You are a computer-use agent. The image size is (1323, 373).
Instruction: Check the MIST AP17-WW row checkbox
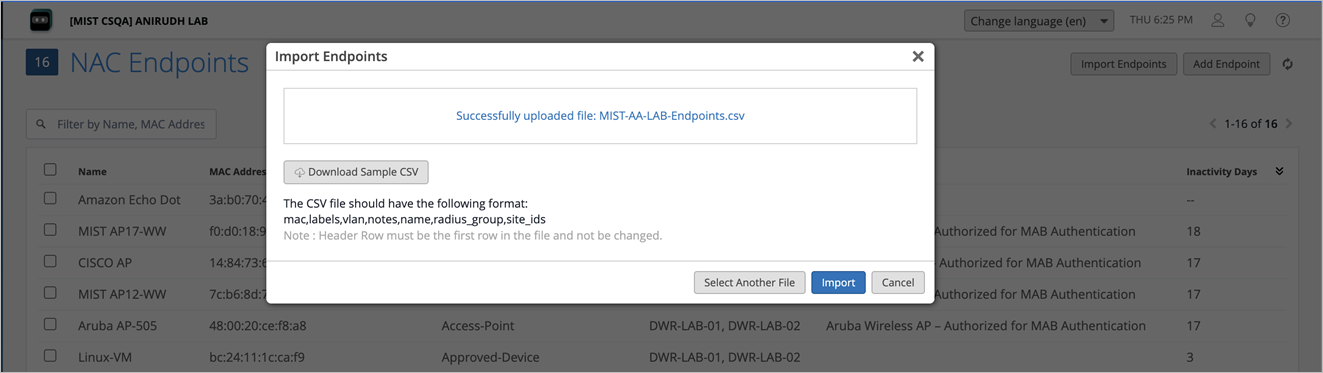click(x=50, y=230)
